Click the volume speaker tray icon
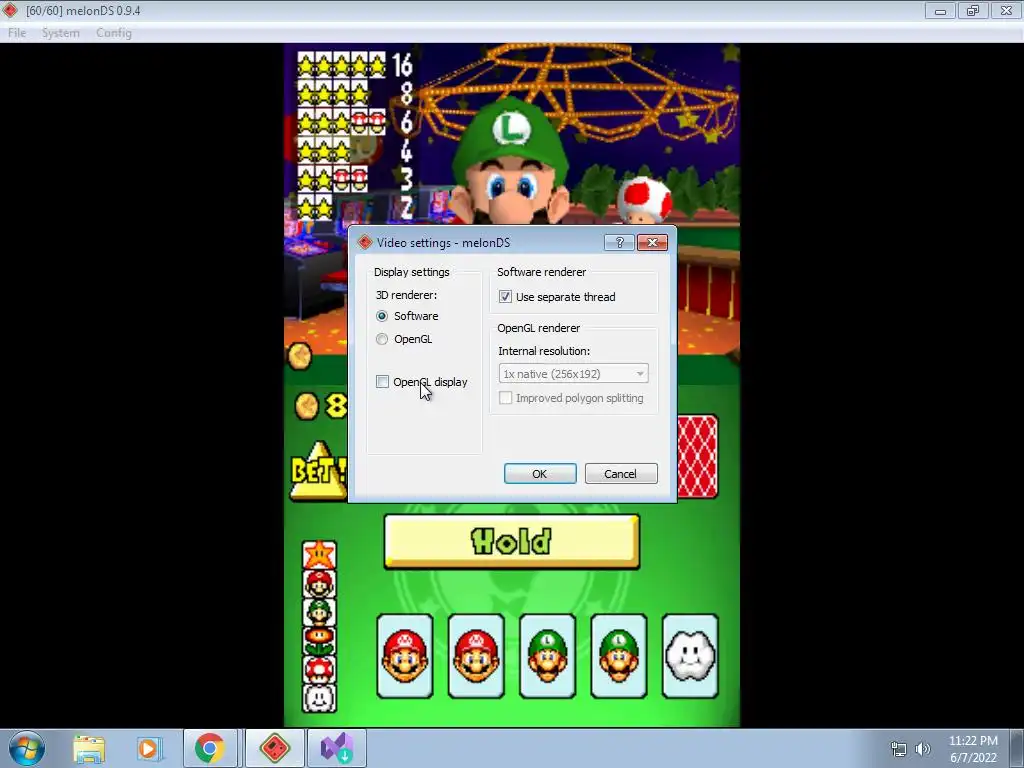The height and width of the screenshot is (768, 1024). (x=923, y=749)
